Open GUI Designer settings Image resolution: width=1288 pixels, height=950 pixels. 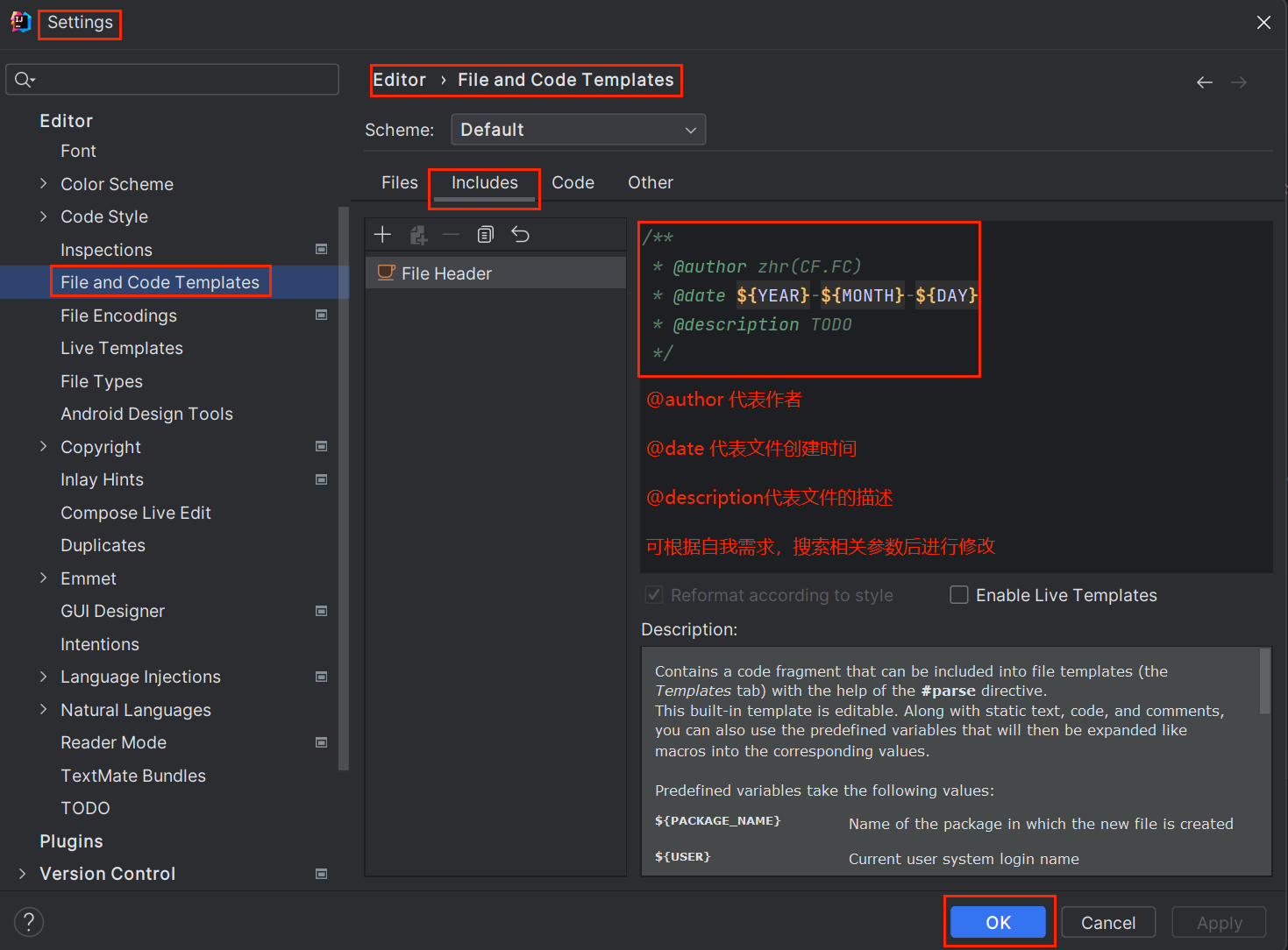click(x=113, y=611)
